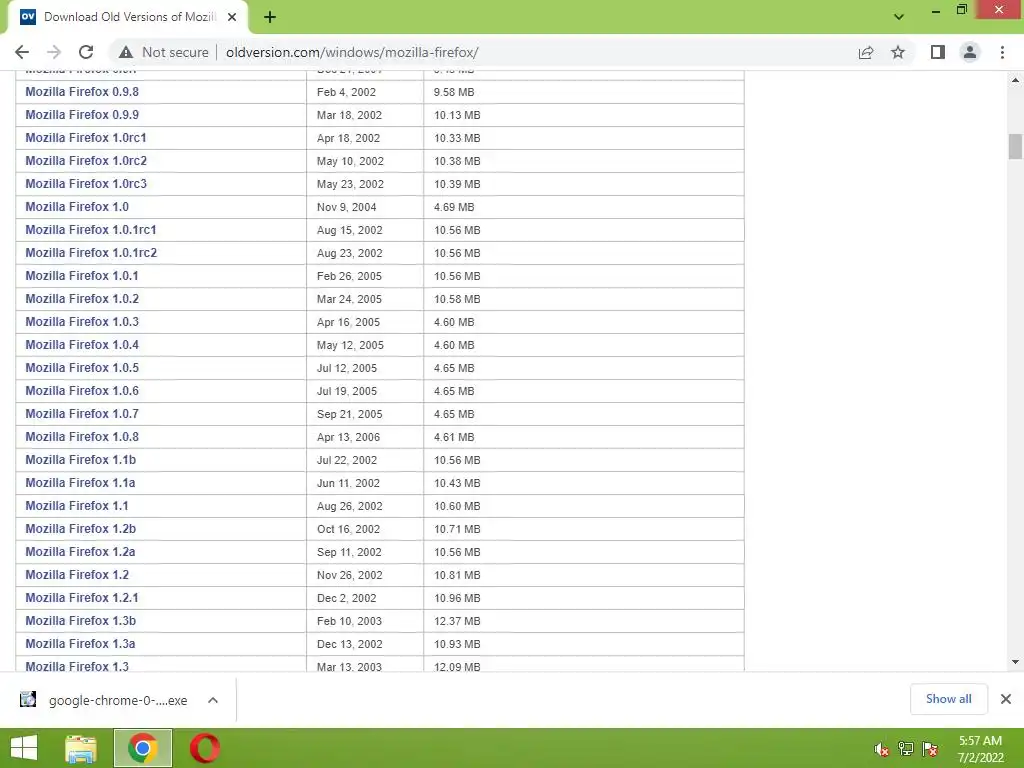Close the downloads bar
Viewport: 1024px width, 768px height.
click(1006, 699)
